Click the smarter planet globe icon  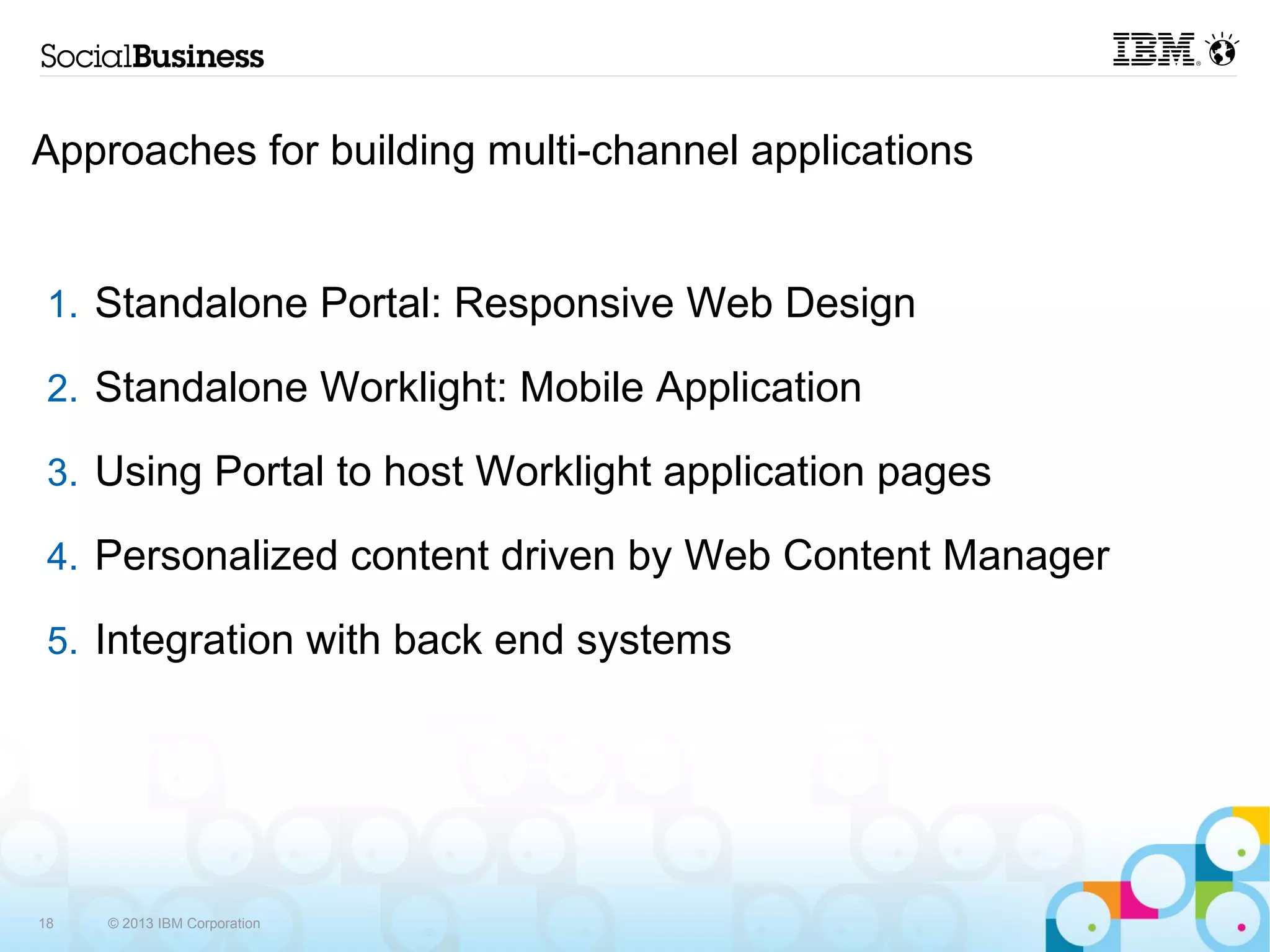point(1222,49)
